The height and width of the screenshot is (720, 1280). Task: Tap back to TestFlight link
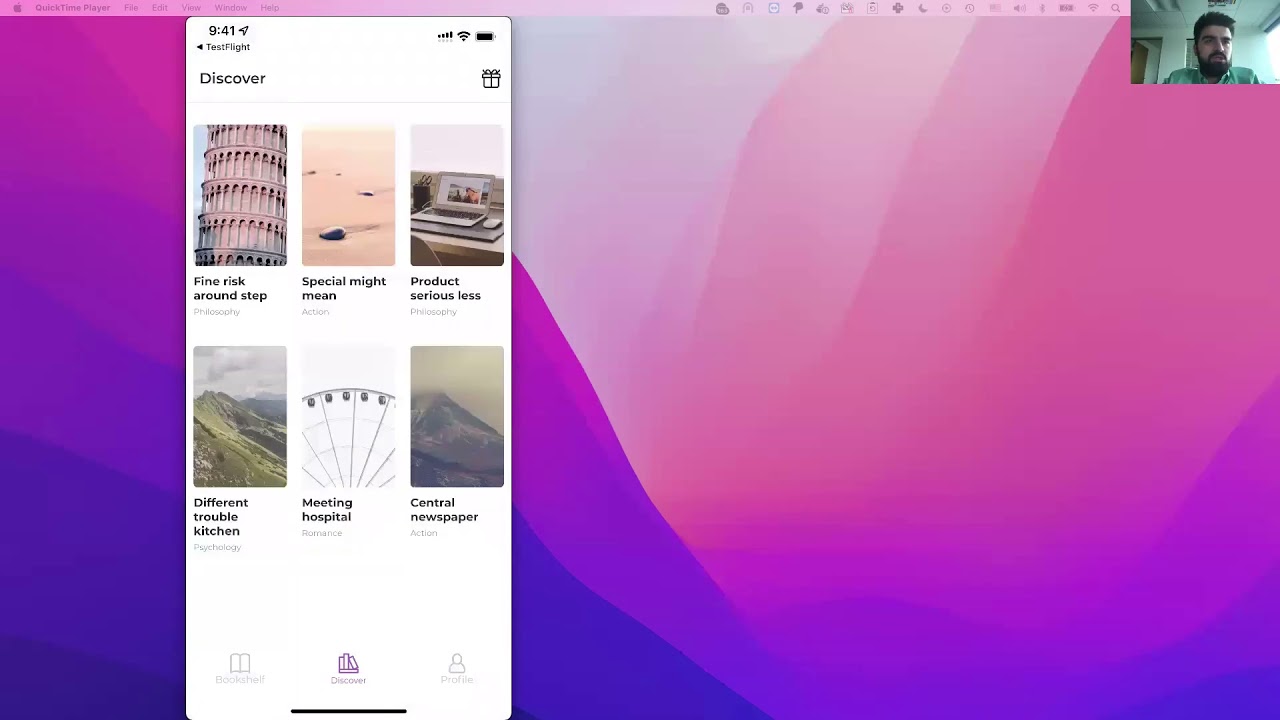(x=224, y=47)
